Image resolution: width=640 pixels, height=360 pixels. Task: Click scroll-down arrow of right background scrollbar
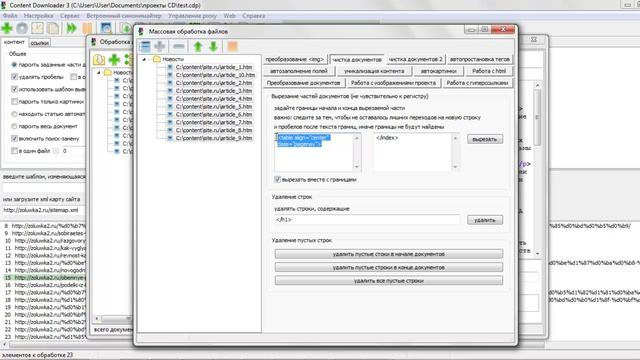coord(537,253)
